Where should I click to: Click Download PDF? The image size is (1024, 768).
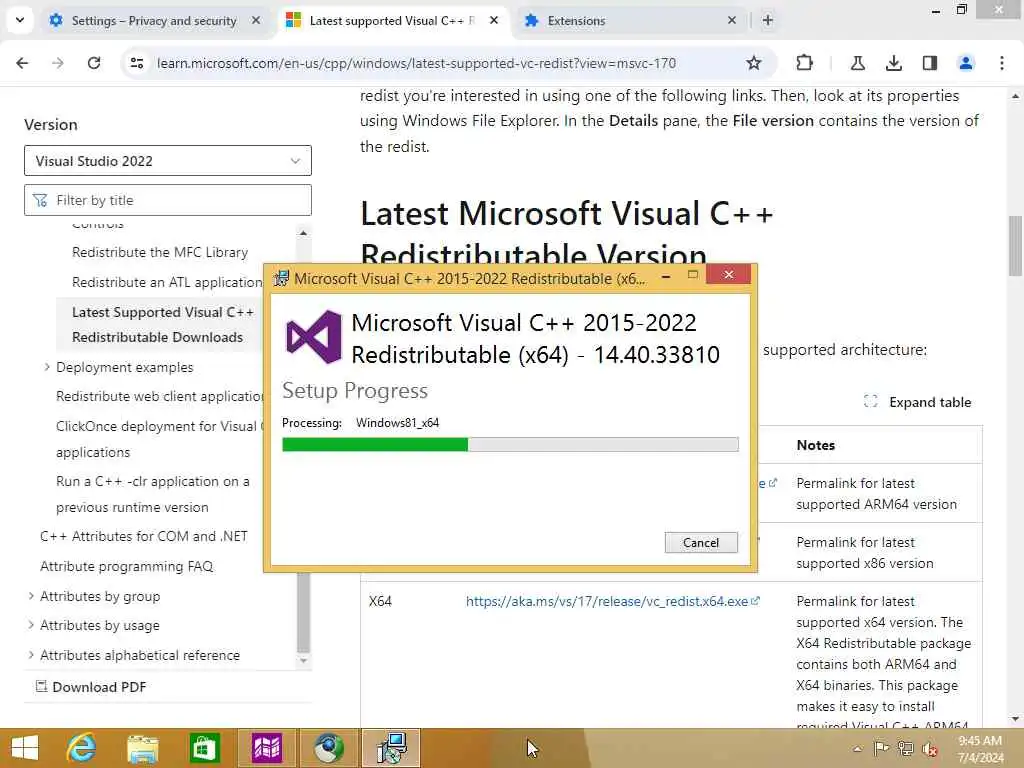pos(91,687)
